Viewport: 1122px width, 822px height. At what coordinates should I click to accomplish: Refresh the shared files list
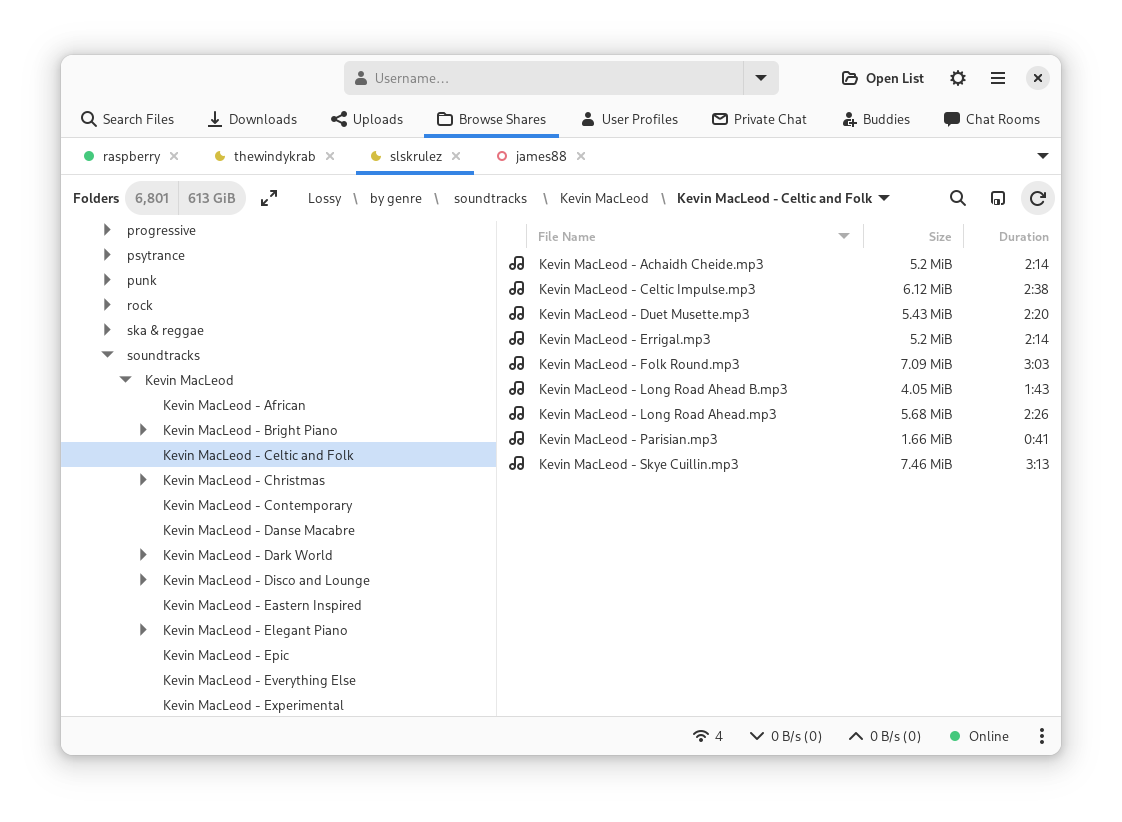pyautogui.click(x=1037, y=198)
